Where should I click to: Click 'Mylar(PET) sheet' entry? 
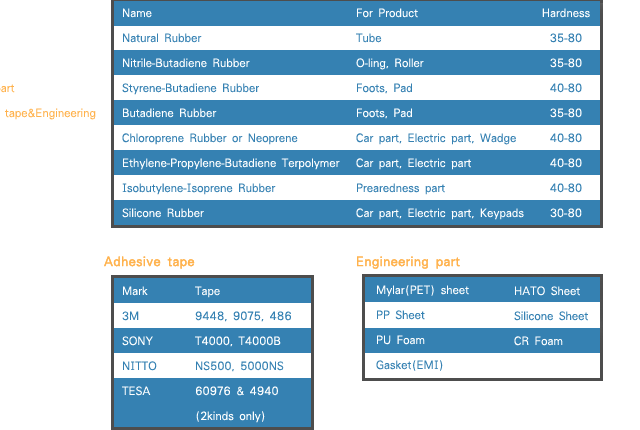[x=422, y=290]
